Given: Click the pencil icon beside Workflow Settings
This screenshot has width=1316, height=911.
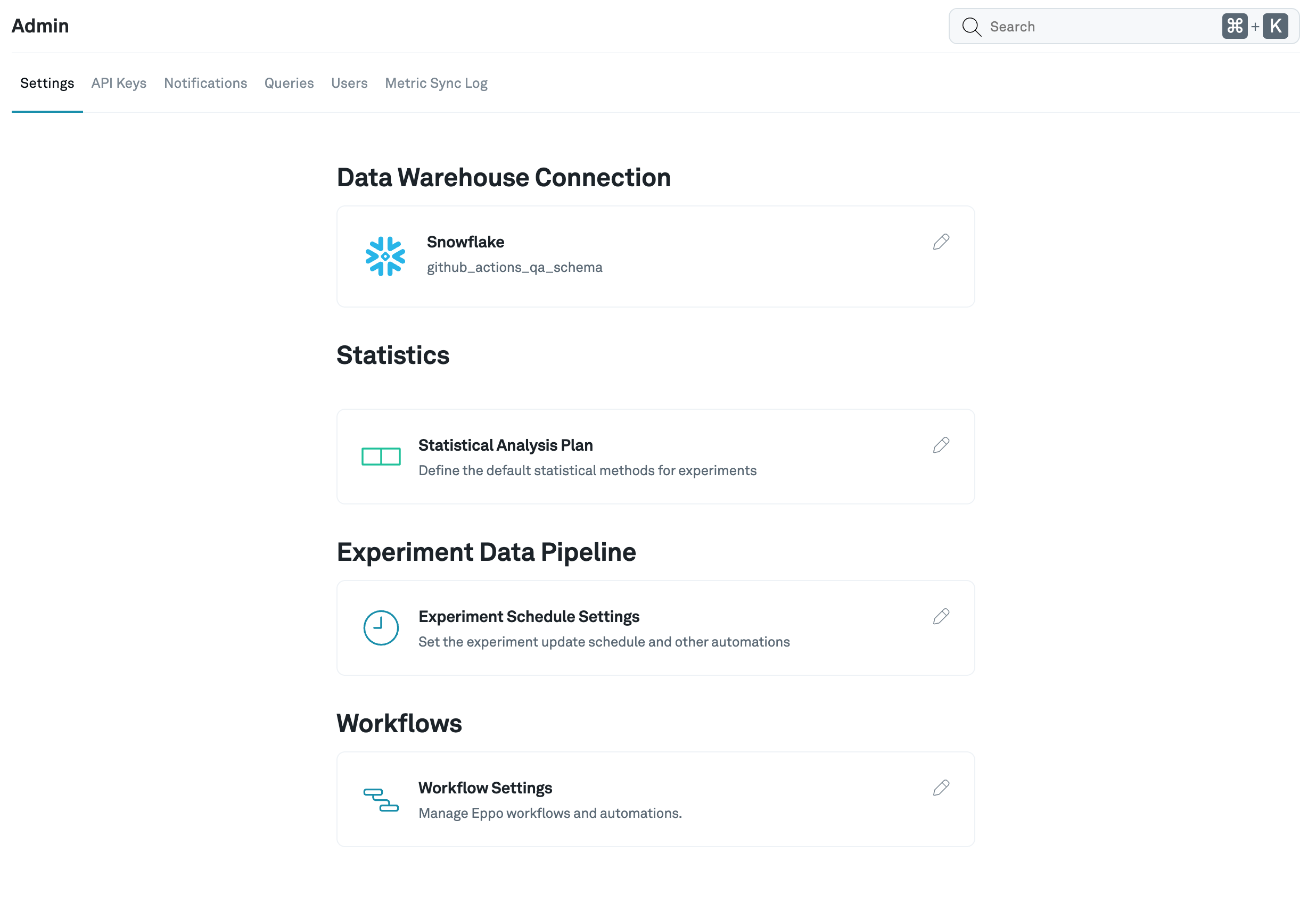Looking at the screenshot, I should point(940,788).
